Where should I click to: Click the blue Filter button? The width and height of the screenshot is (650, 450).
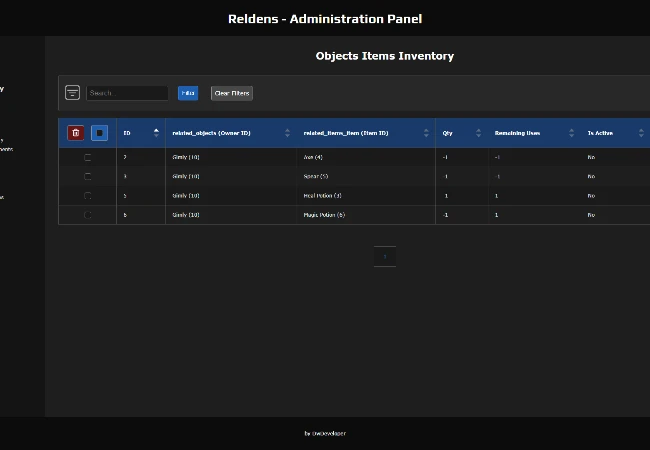(x=188, y=93)
